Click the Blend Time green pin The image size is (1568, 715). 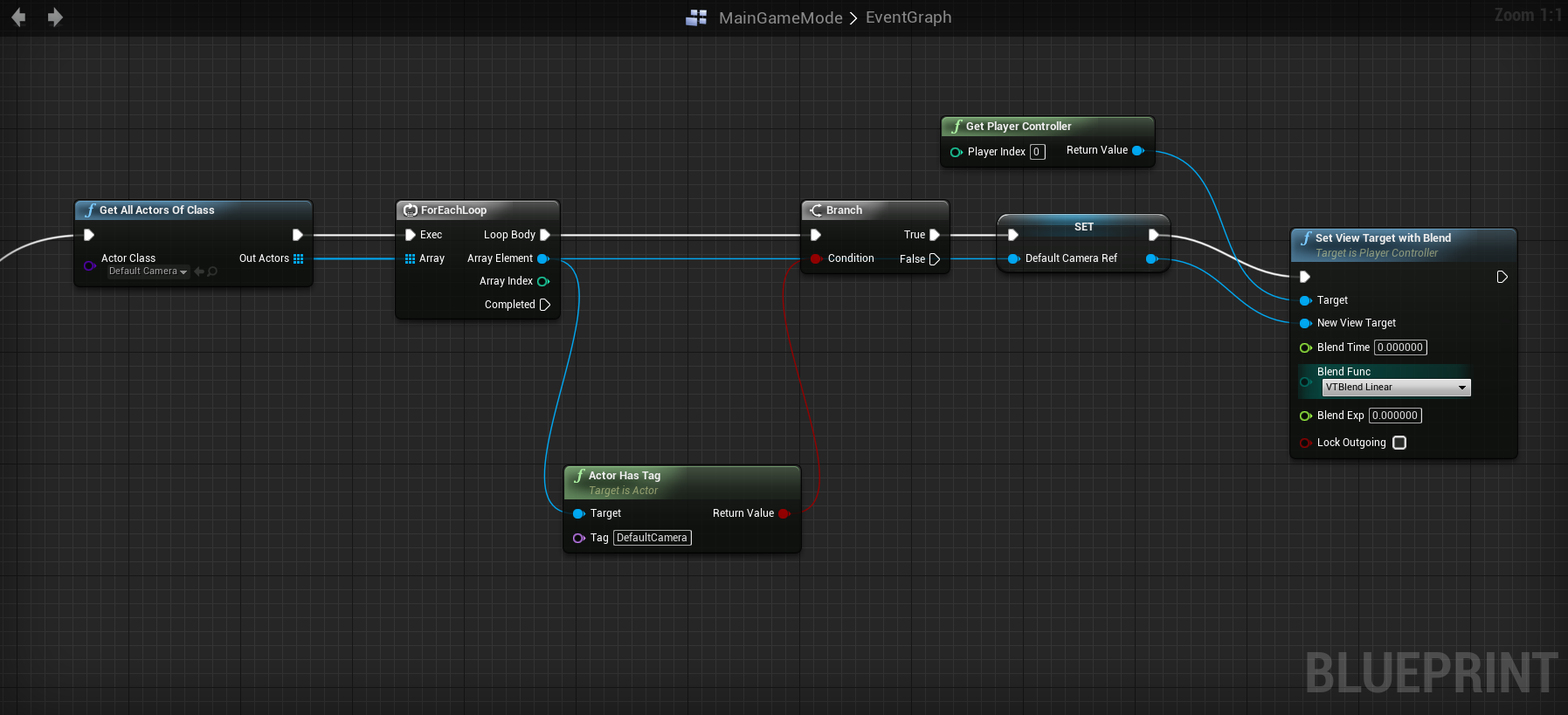pyautogui.click(x=1305, y=347)
